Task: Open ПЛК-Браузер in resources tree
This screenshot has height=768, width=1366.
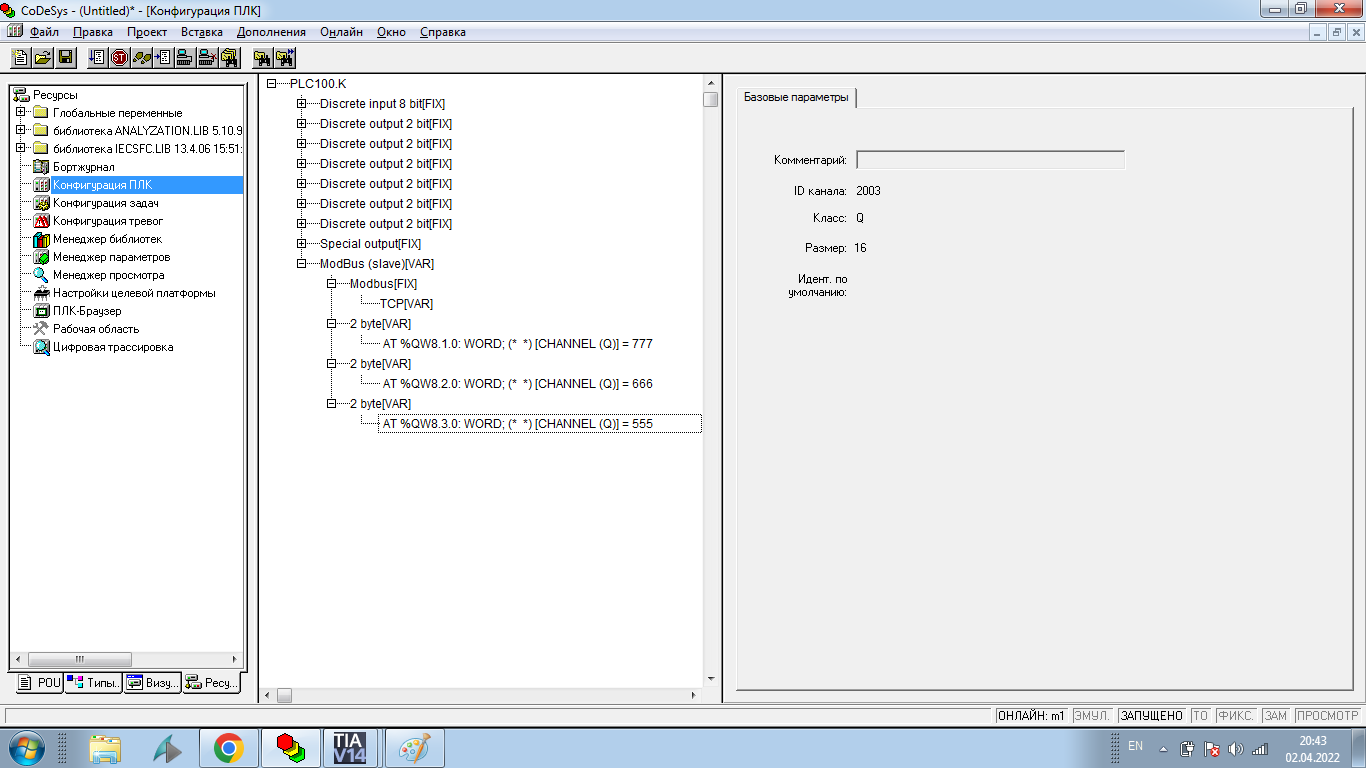Action: (87, 311)
